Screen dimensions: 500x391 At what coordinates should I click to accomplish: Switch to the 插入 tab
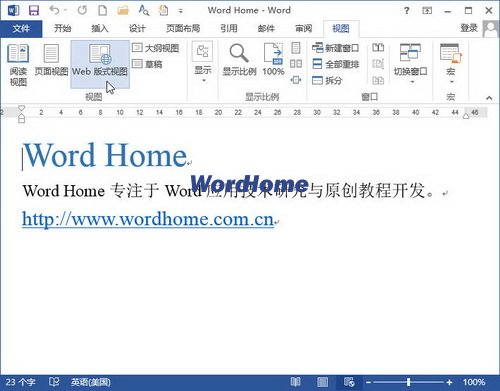(x=100, y=28)
